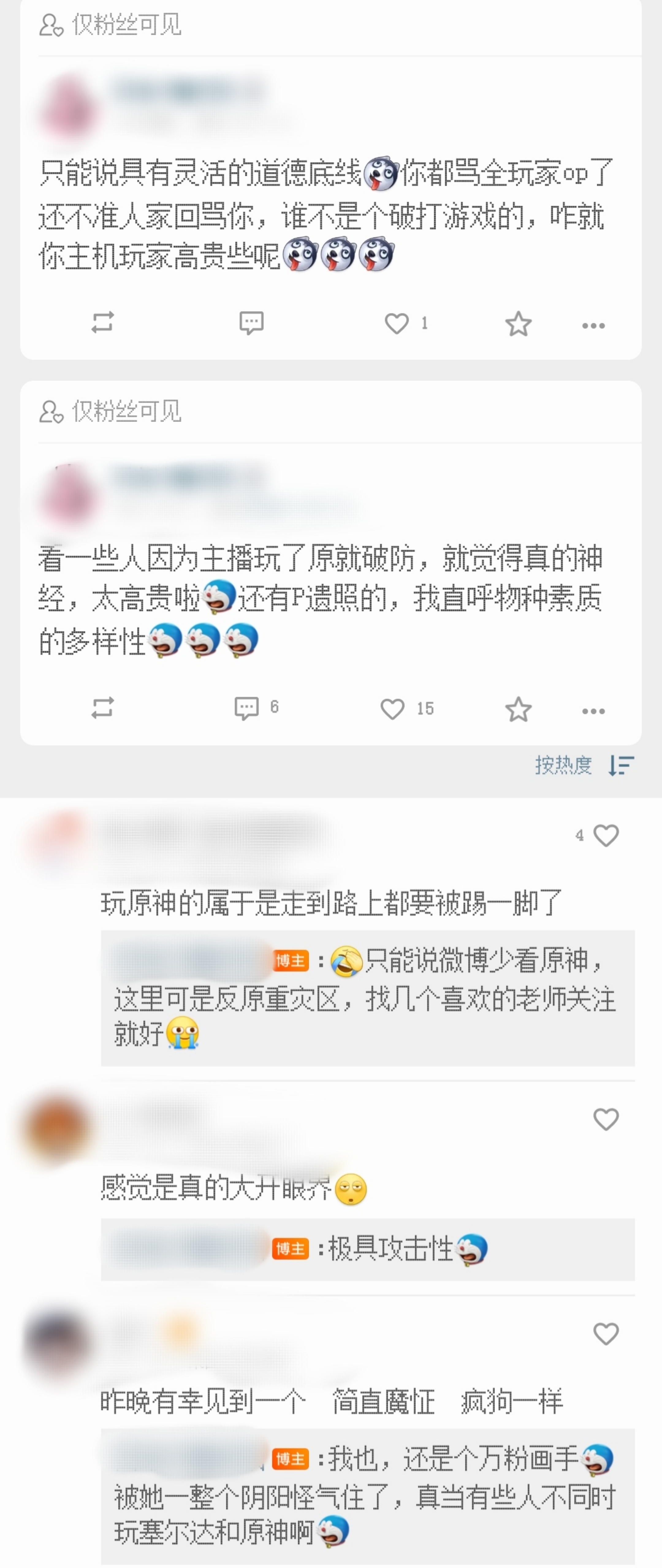Like the comment 昨晚有幸见到一个
Screen dimensions: 662x1568
coord(605,1334)
